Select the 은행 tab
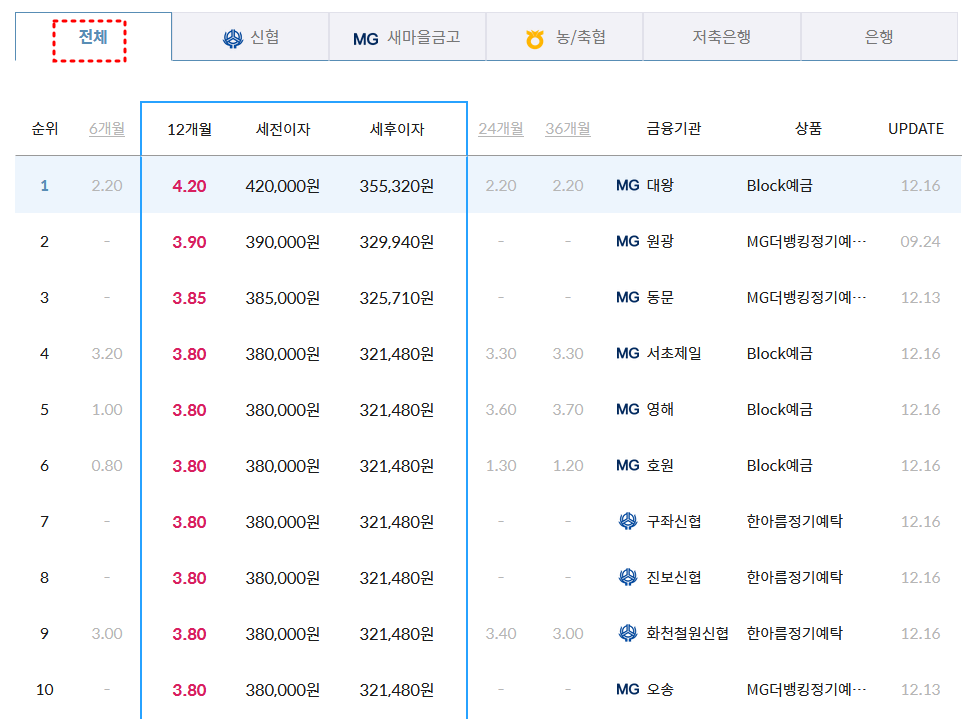 click(879, 37)
